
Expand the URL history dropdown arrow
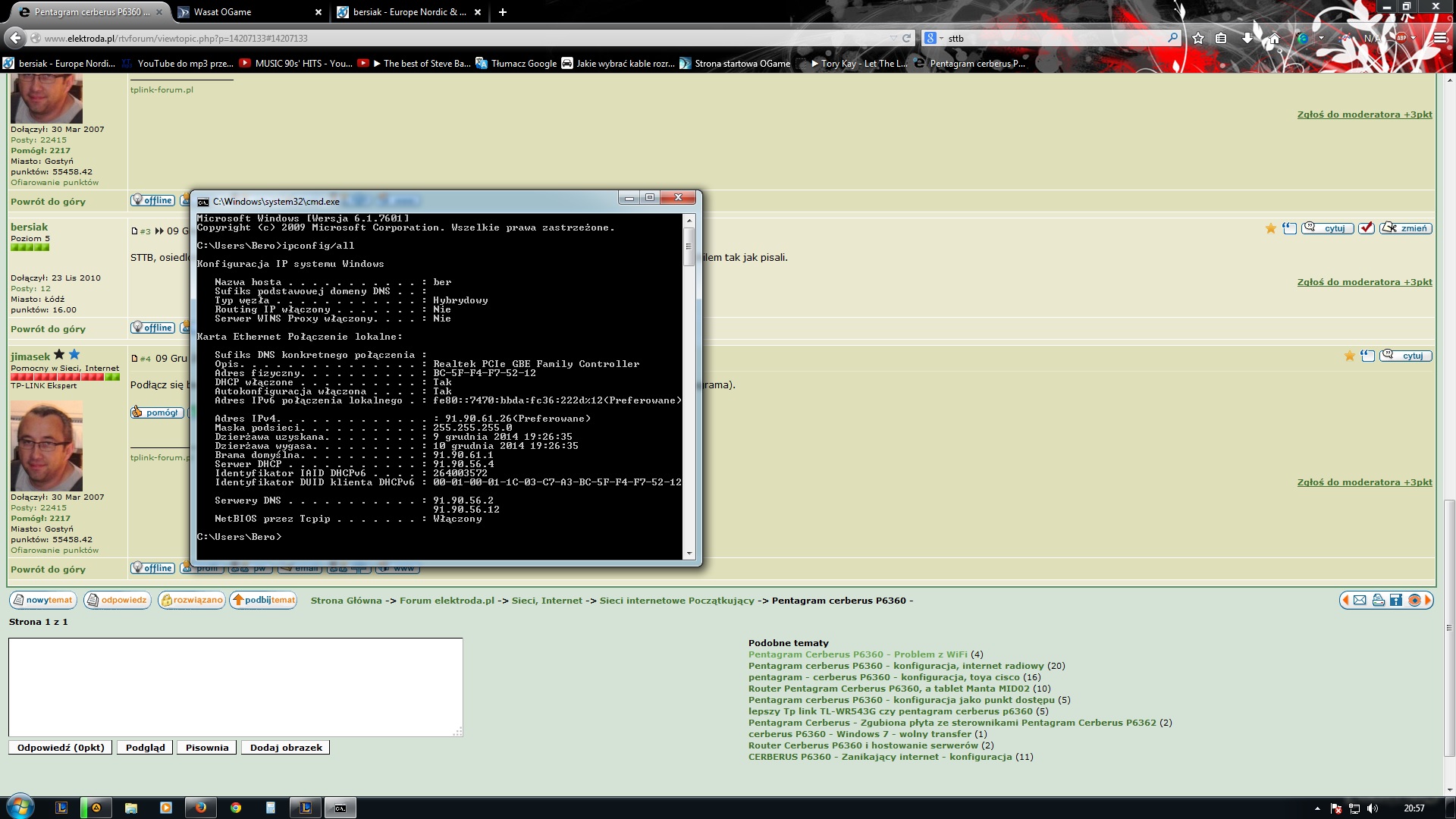click(x=893, y=38)
